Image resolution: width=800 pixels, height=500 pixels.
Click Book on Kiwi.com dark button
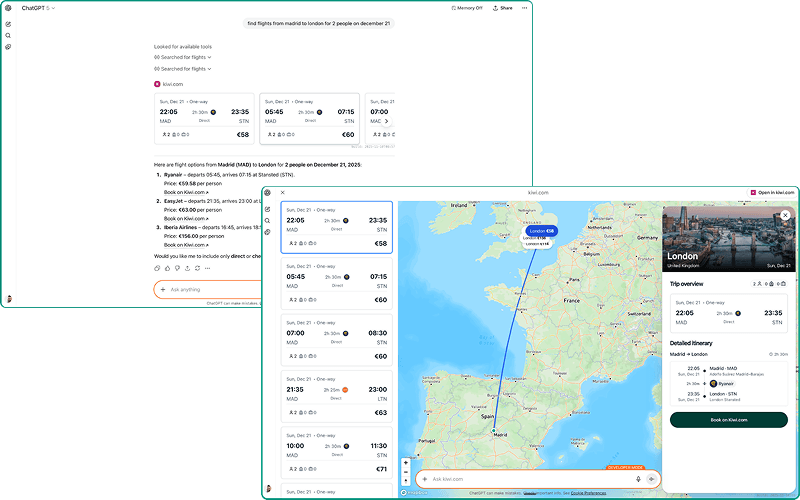pyautogui.click(x=729, y=420)
